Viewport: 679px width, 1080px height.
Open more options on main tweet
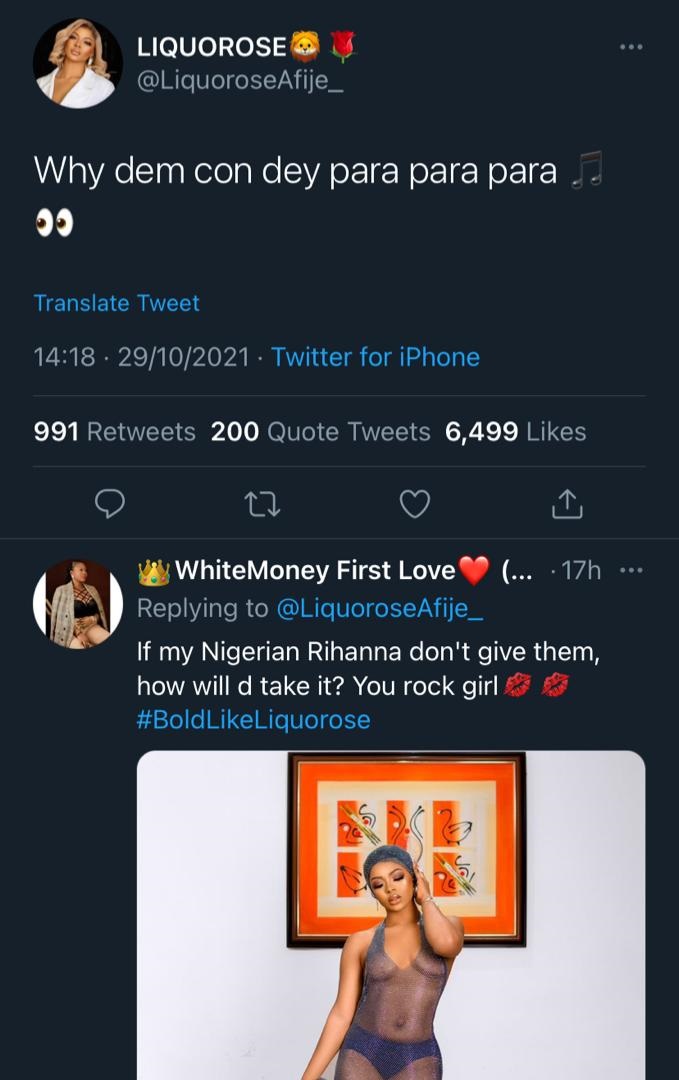coord(630,46)
